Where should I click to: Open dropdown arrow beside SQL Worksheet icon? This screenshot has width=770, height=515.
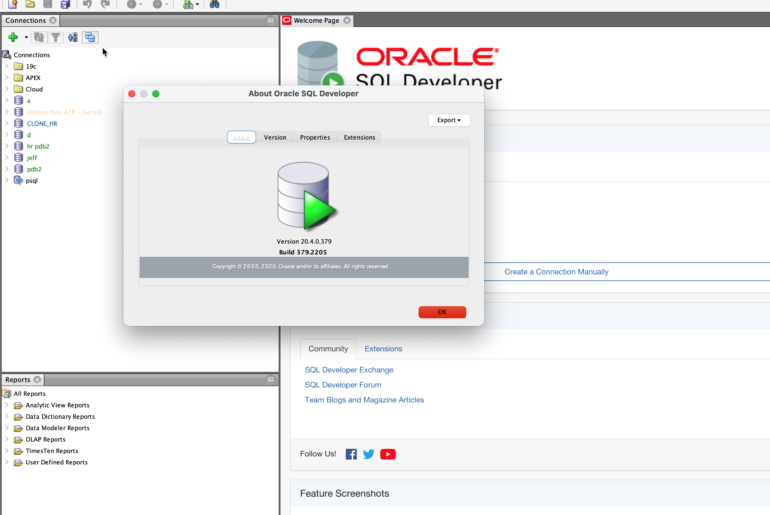[197, 4]
